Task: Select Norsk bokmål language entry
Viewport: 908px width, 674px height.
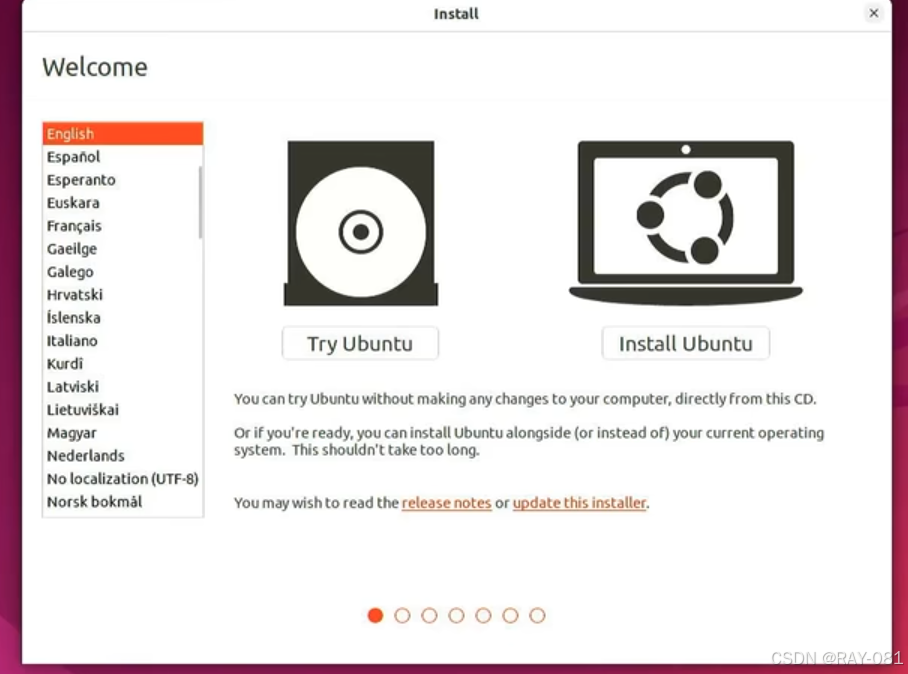Action: click(x=94, y=502)
